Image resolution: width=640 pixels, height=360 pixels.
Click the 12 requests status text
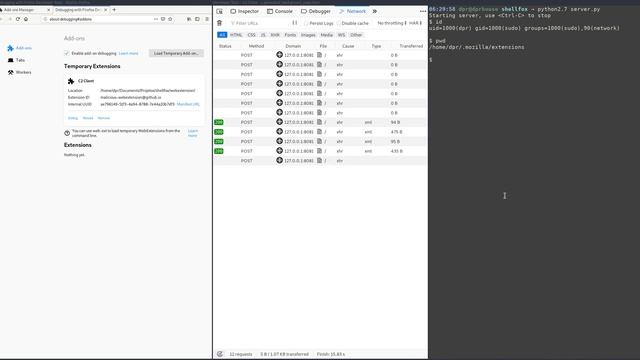coord(241,354)
